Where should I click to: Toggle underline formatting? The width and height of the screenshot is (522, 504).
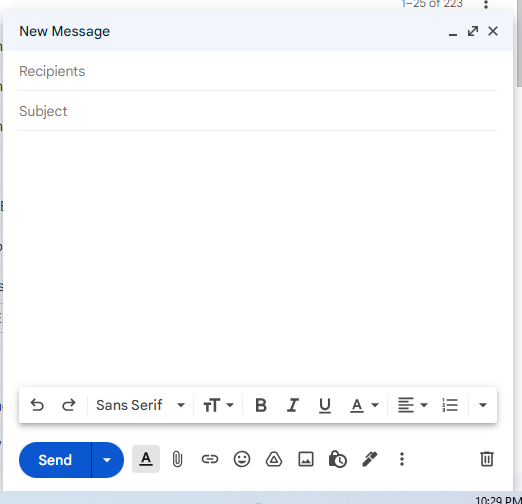point(325,405)
